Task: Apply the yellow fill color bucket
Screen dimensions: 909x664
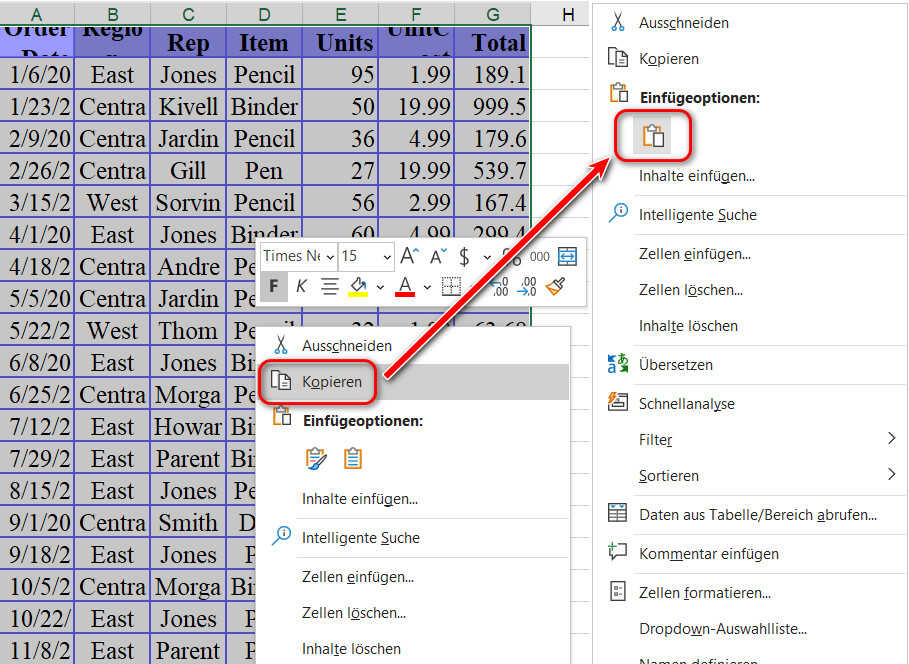Action: pyautogui.click(x=358, y=287)
